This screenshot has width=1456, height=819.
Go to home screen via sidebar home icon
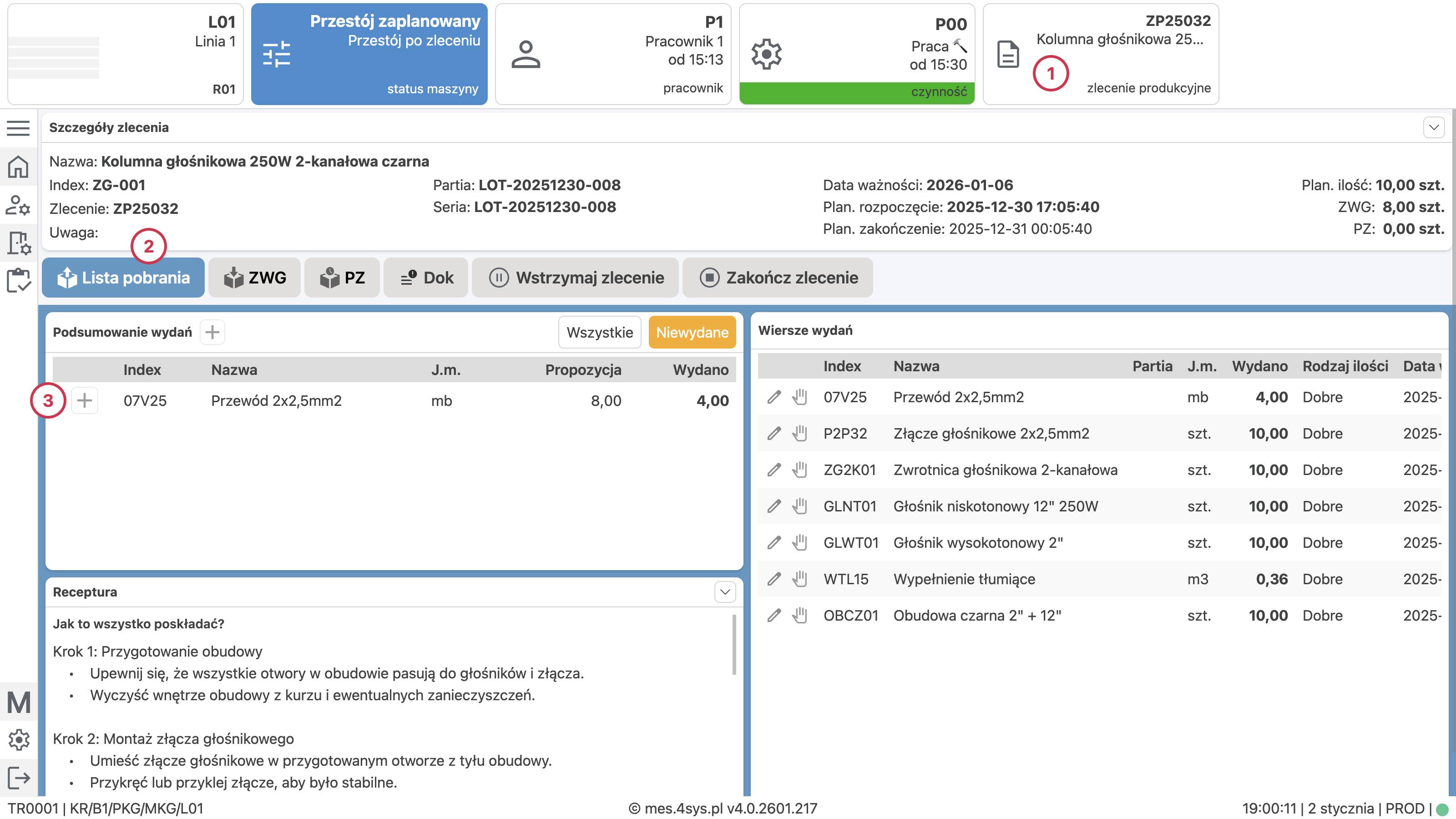(18, 167)
